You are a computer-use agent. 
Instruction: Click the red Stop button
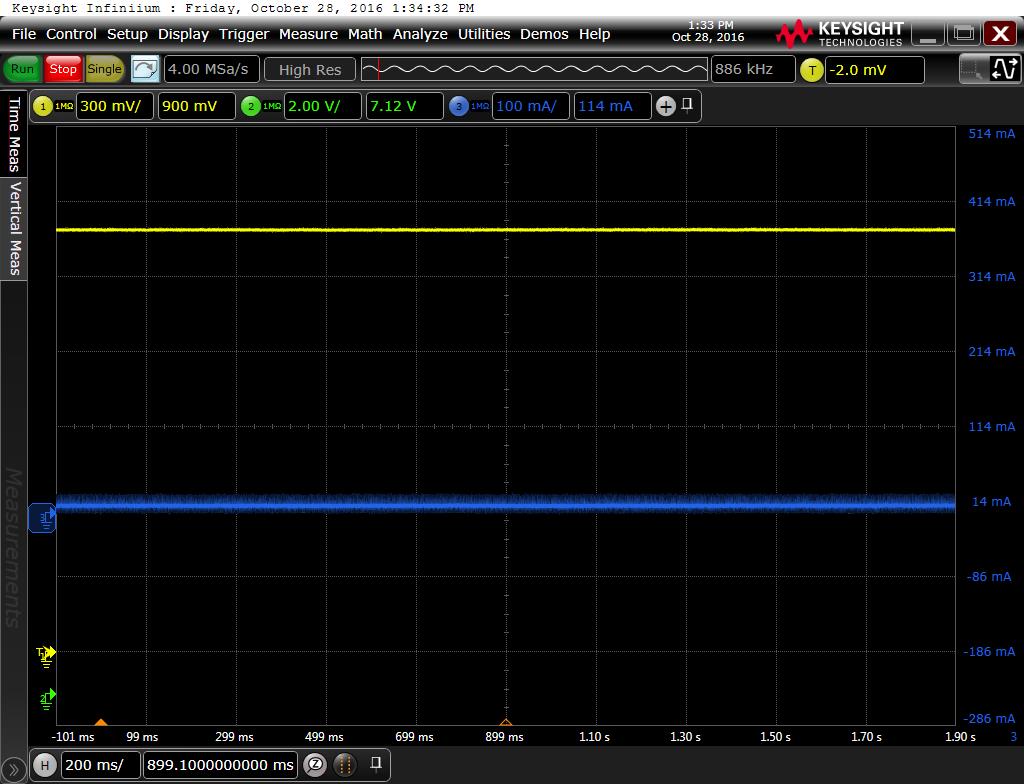click(63, 69)
